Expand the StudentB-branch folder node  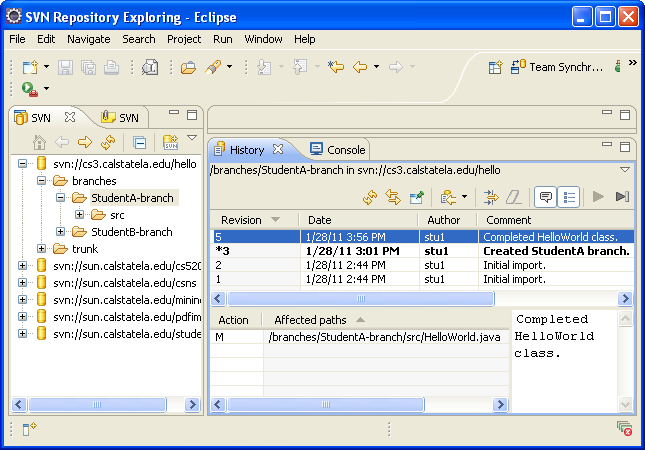coord(61,232)
